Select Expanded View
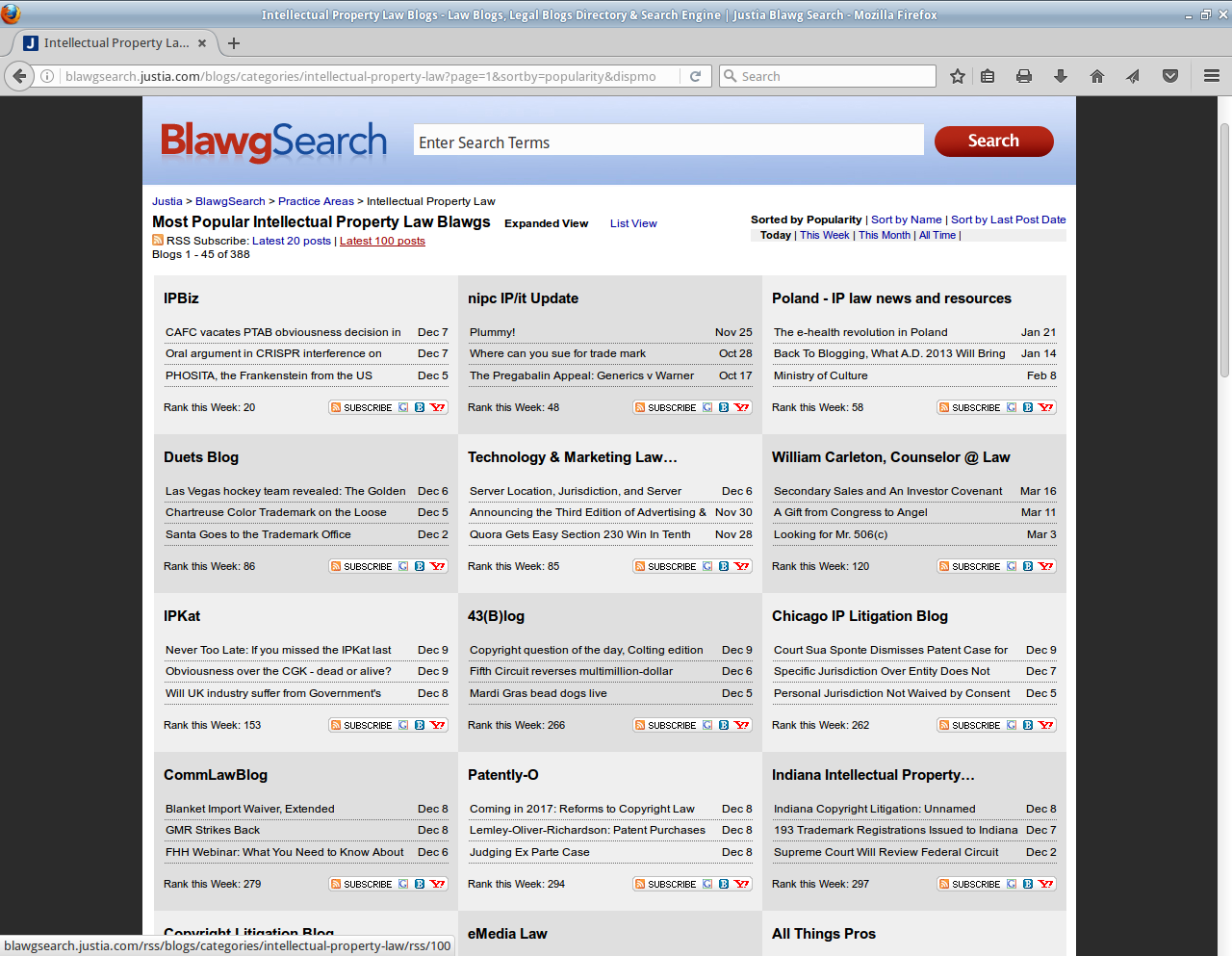1232x956 pixels. pos(546,223)
